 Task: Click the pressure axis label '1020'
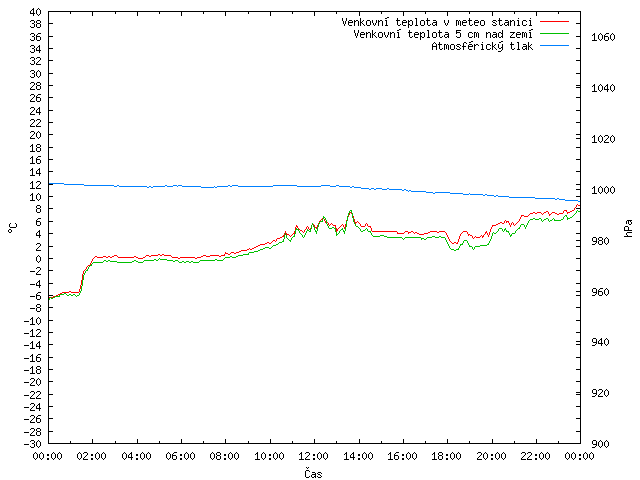[x=603, y=139]
